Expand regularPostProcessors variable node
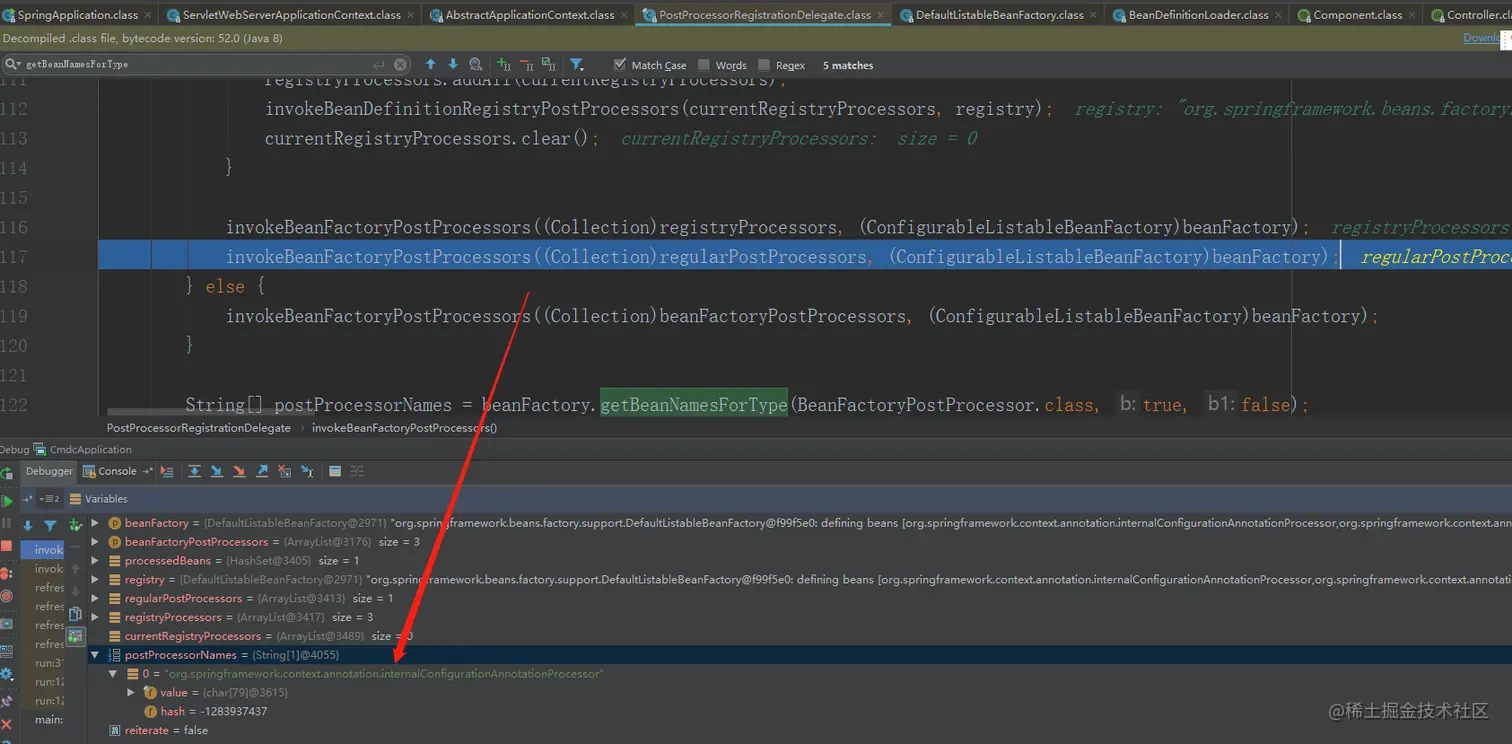Image resolution: width=1512 pixels, height=744 pixels. (x=95, y=598)
